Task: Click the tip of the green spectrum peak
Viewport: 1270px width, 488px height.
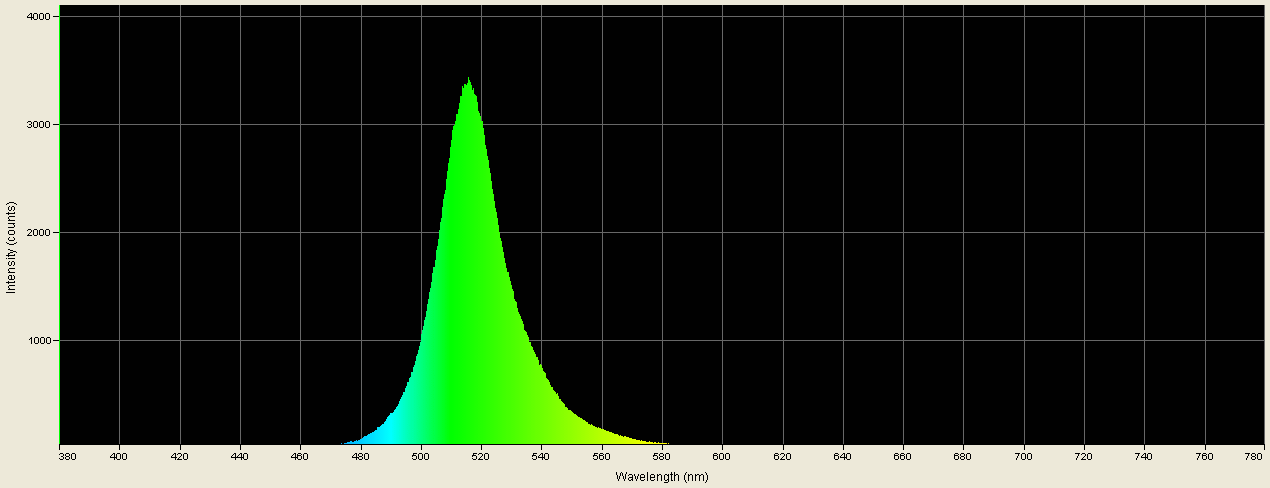Action: pyautogui.click(x=468, y=79)
